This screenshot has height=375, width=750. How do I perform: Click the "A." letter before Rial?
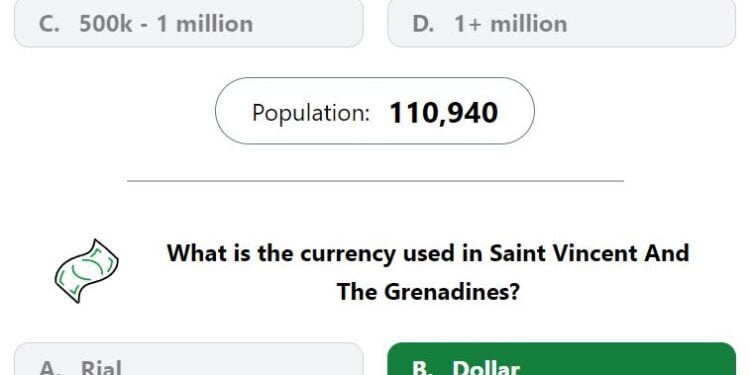point(49,368)
